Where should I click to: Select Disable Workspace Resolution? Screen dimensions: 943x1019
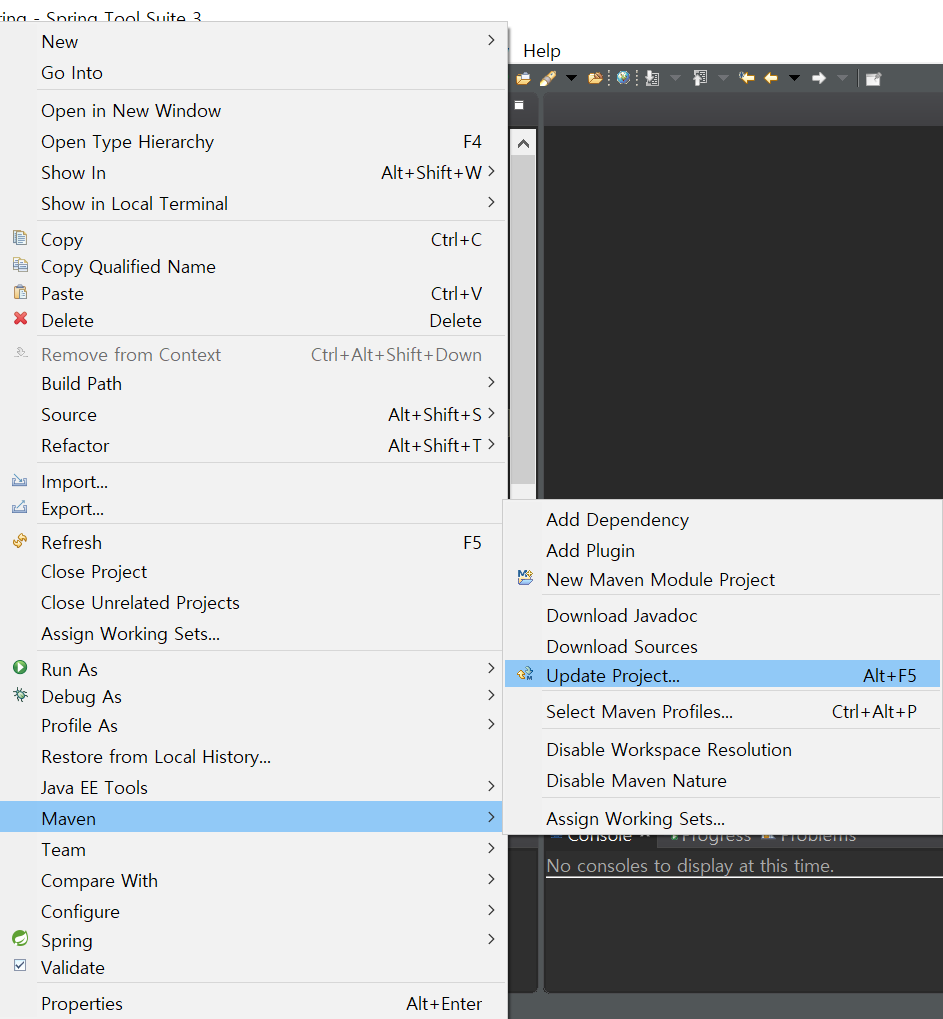tap(723, 750)
